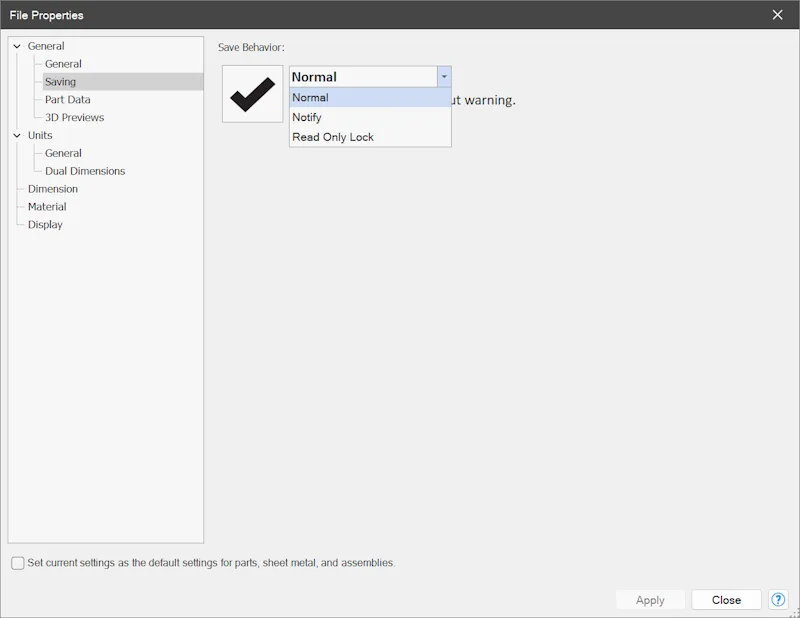Click the help question mark icon
Screen dimensions: 800x618
point(778,600)
